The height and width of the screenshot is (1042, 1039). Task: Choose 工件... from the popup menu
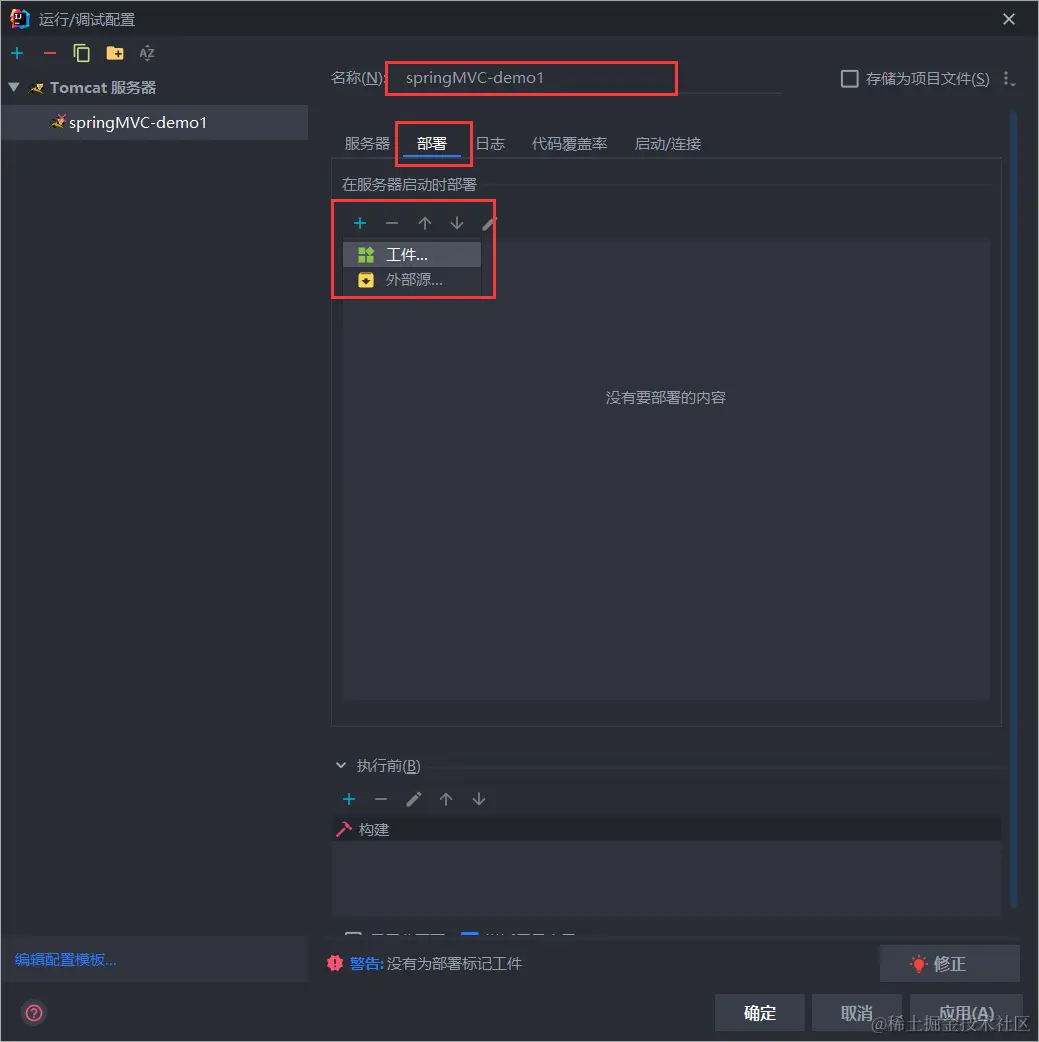coord(411,255)
